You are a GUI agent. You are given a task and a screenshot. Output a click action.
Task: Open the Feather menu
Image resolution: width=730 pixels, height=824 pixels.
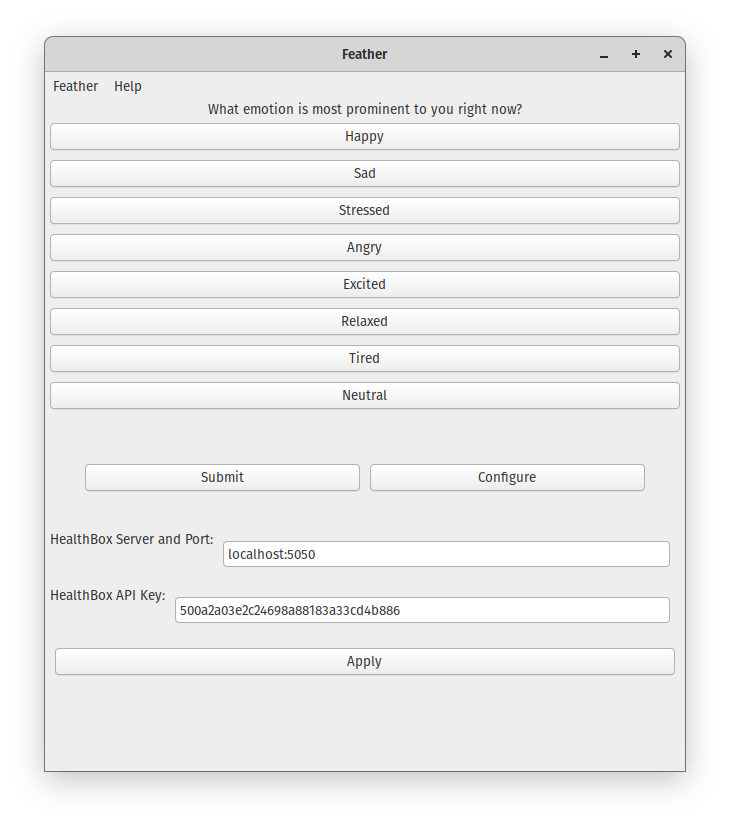pos(76,87)
